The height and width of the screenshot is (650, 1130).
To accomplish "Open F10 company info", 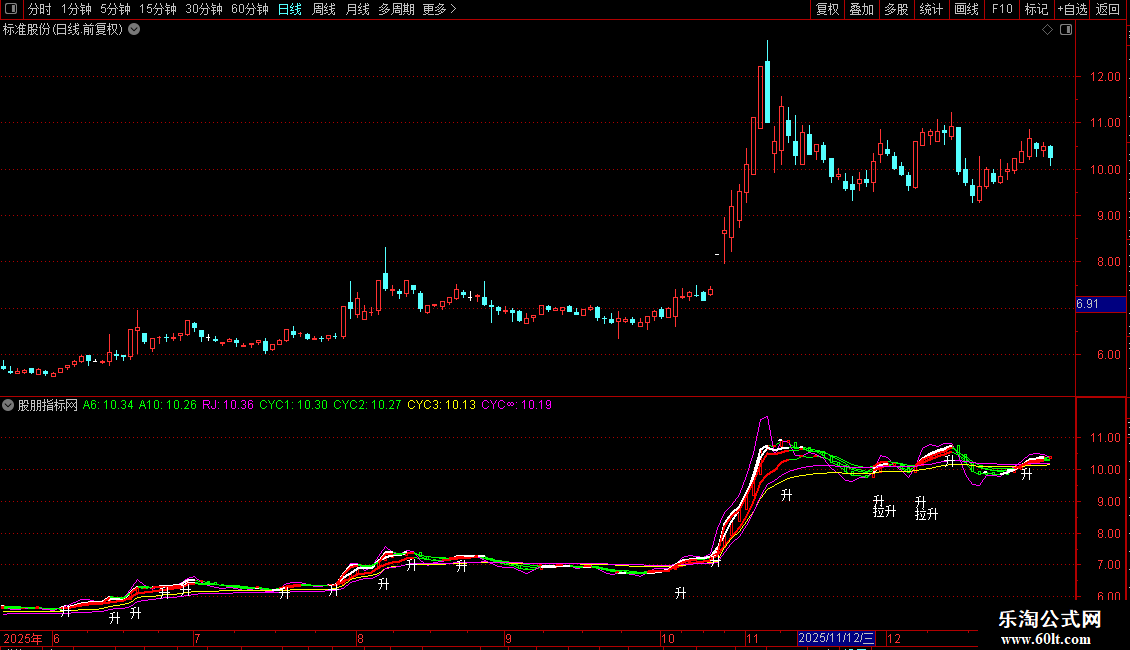I will click(x=1002, y=9).
